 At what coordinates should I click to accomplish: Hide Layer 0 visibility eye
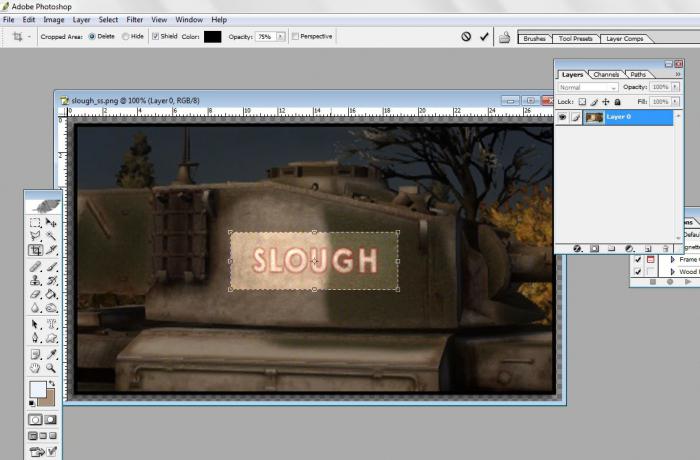(562, 117)
